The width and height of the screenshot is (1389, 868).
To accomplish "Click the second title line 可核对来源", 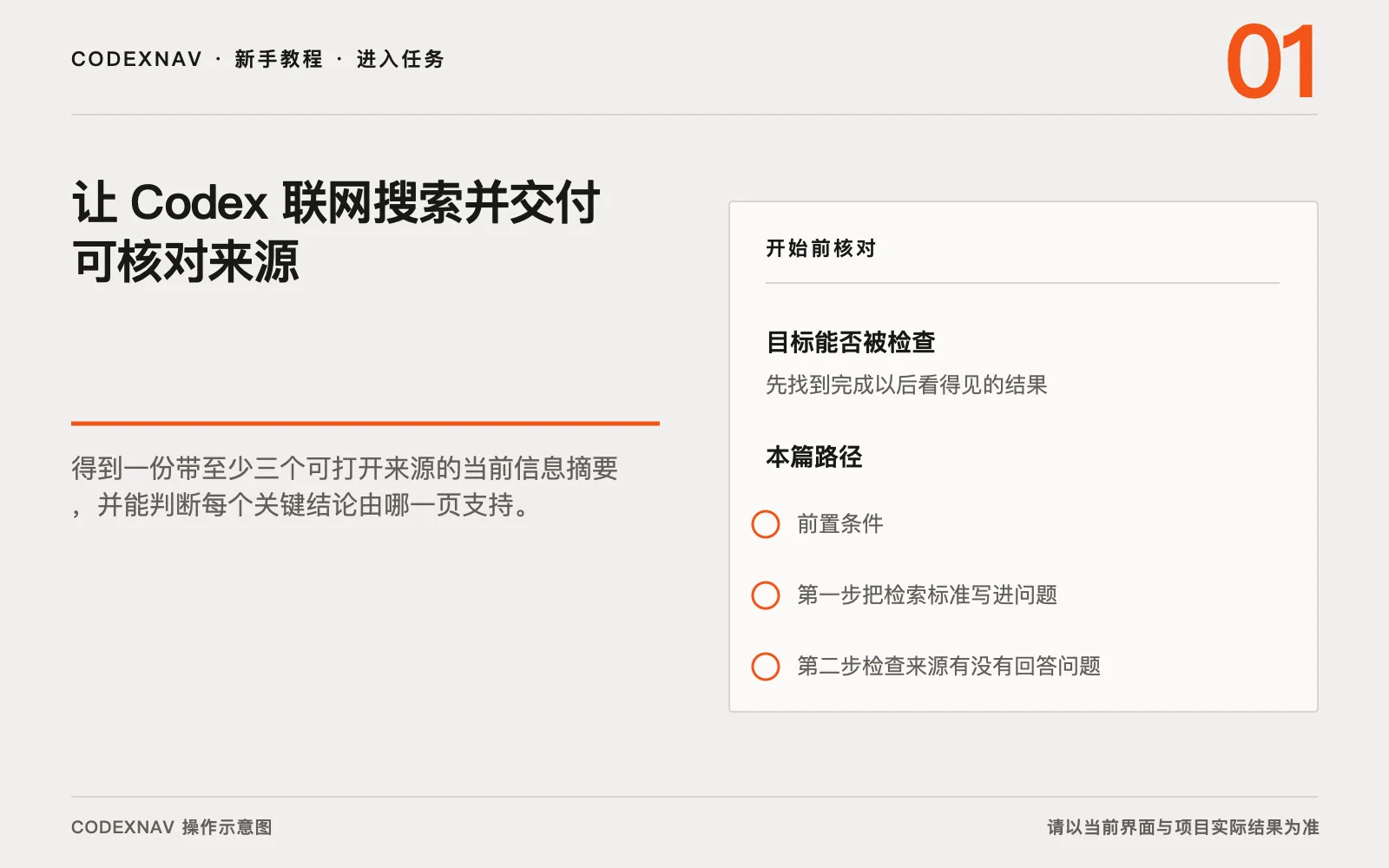I will click(x=186, y=262).
